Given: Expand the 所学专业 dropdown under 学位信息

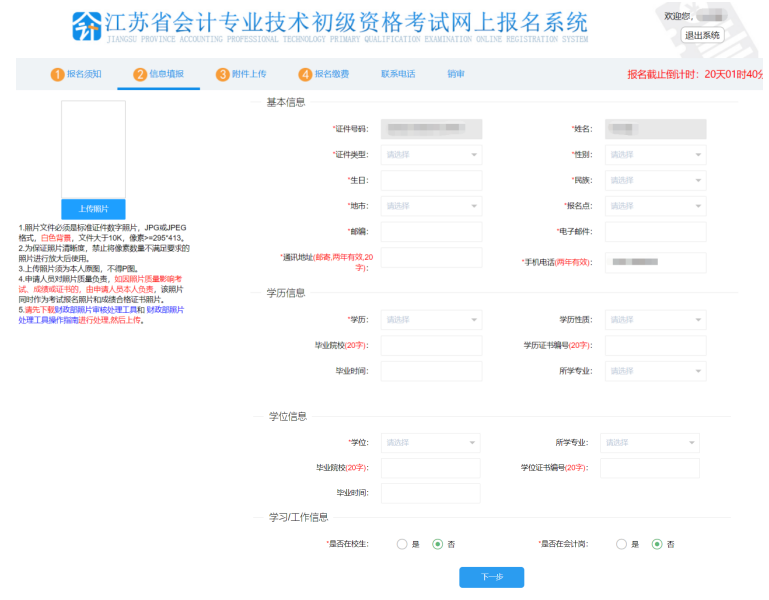Looking at the screenshot, I should coord(649,443).
